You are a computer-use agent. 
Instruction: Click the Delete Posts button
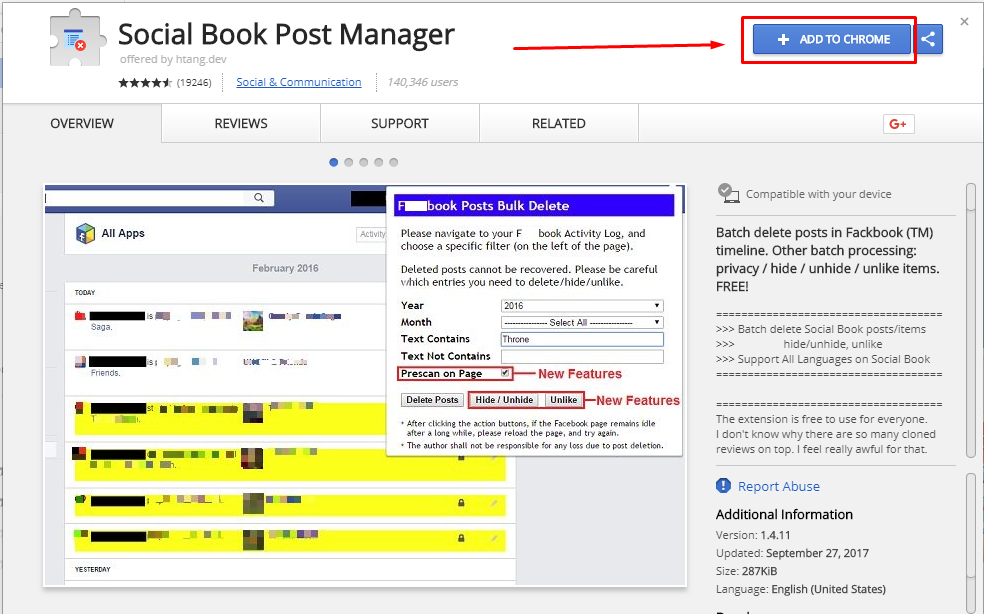[x=432, y=400]
